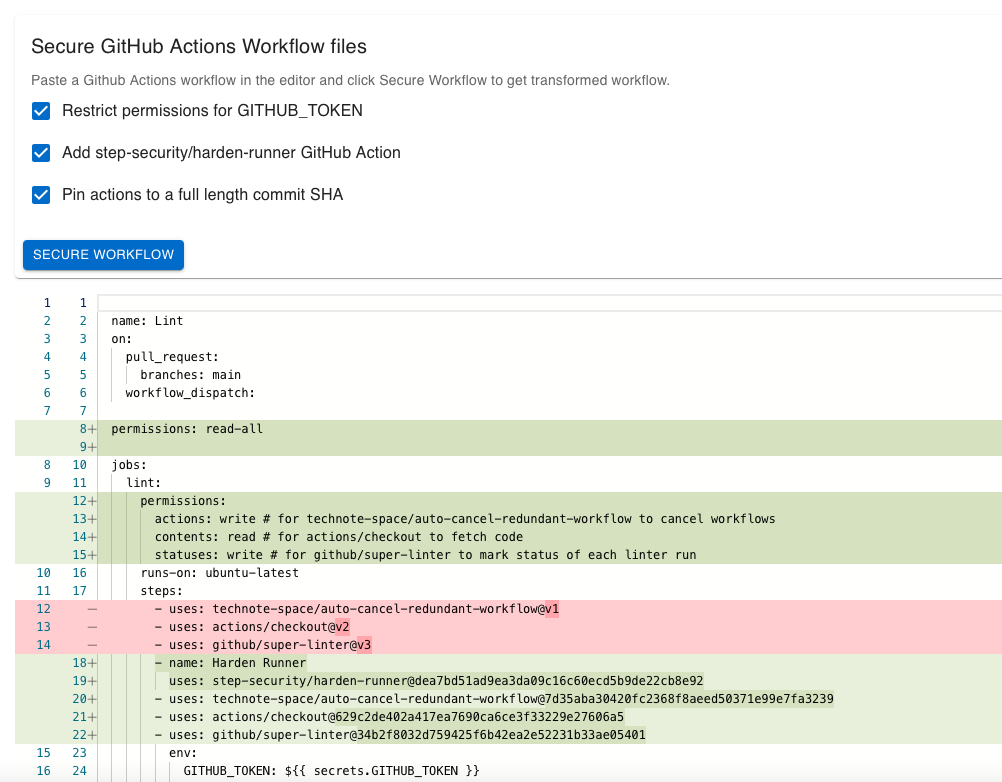Click the GITHUB_TOKEN secrets env line
This screenshot has width=1002, height=782.
(x=331, y=771)
